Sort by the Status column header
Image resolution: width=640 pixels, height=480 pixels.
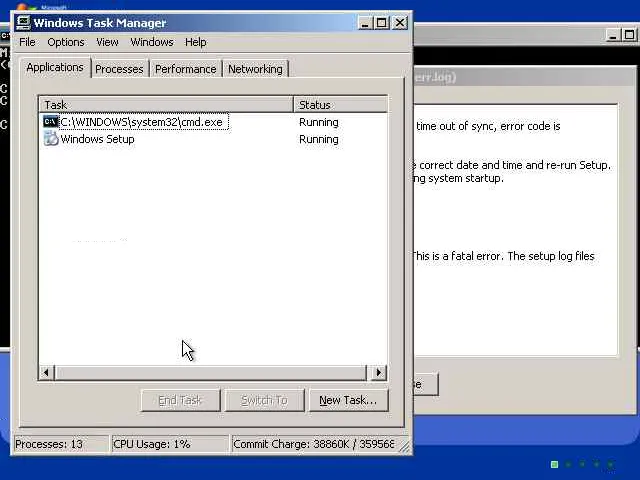click(x=340, y=105)
